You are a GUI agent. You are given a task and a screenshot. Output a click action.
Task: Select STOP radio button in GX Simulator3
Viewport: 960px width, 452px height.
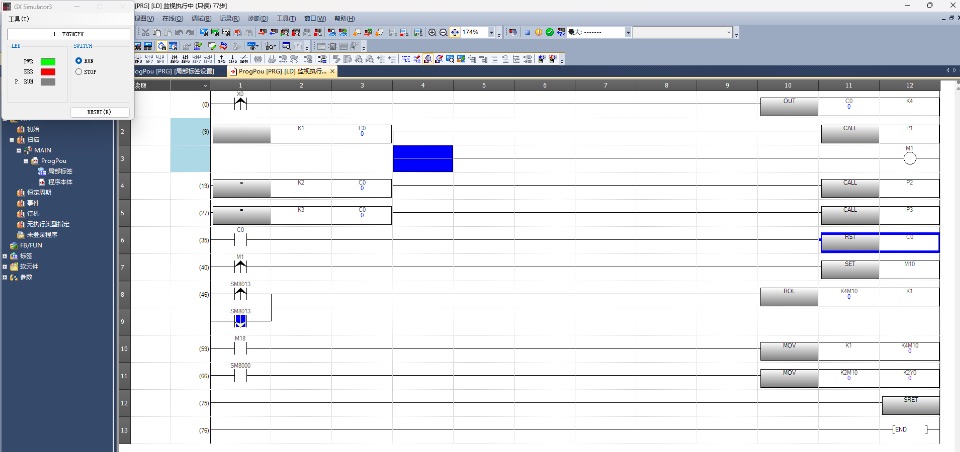[x=78, y=72]
